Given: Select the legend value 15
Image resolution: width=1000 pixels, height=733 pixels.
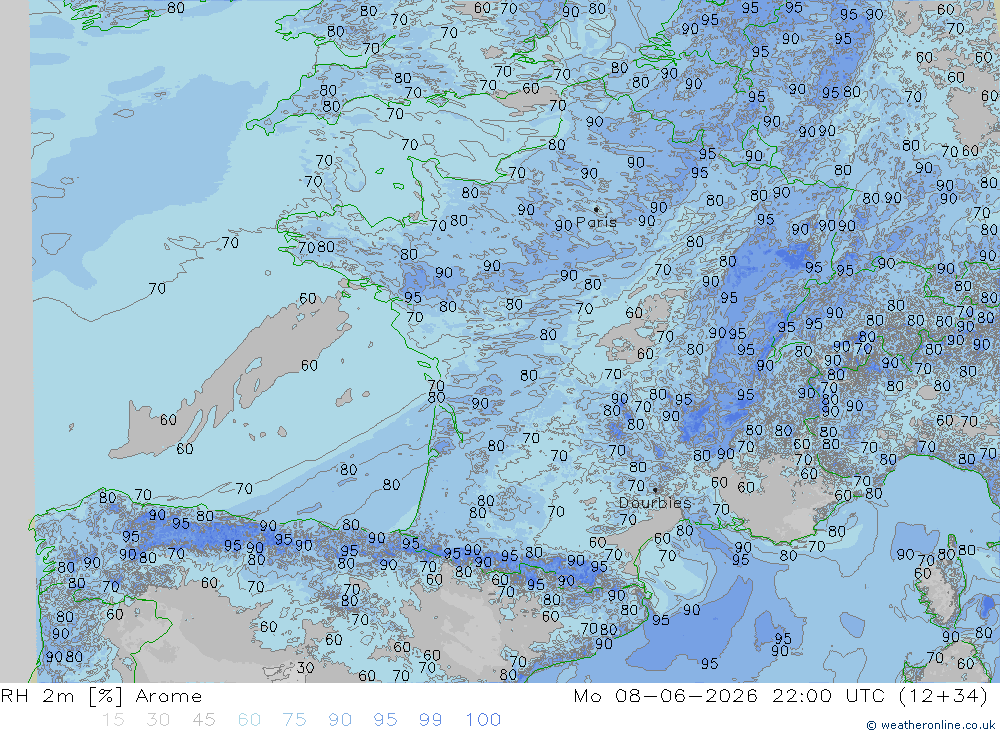Looking at the screenshot, I should coord(113,720).
